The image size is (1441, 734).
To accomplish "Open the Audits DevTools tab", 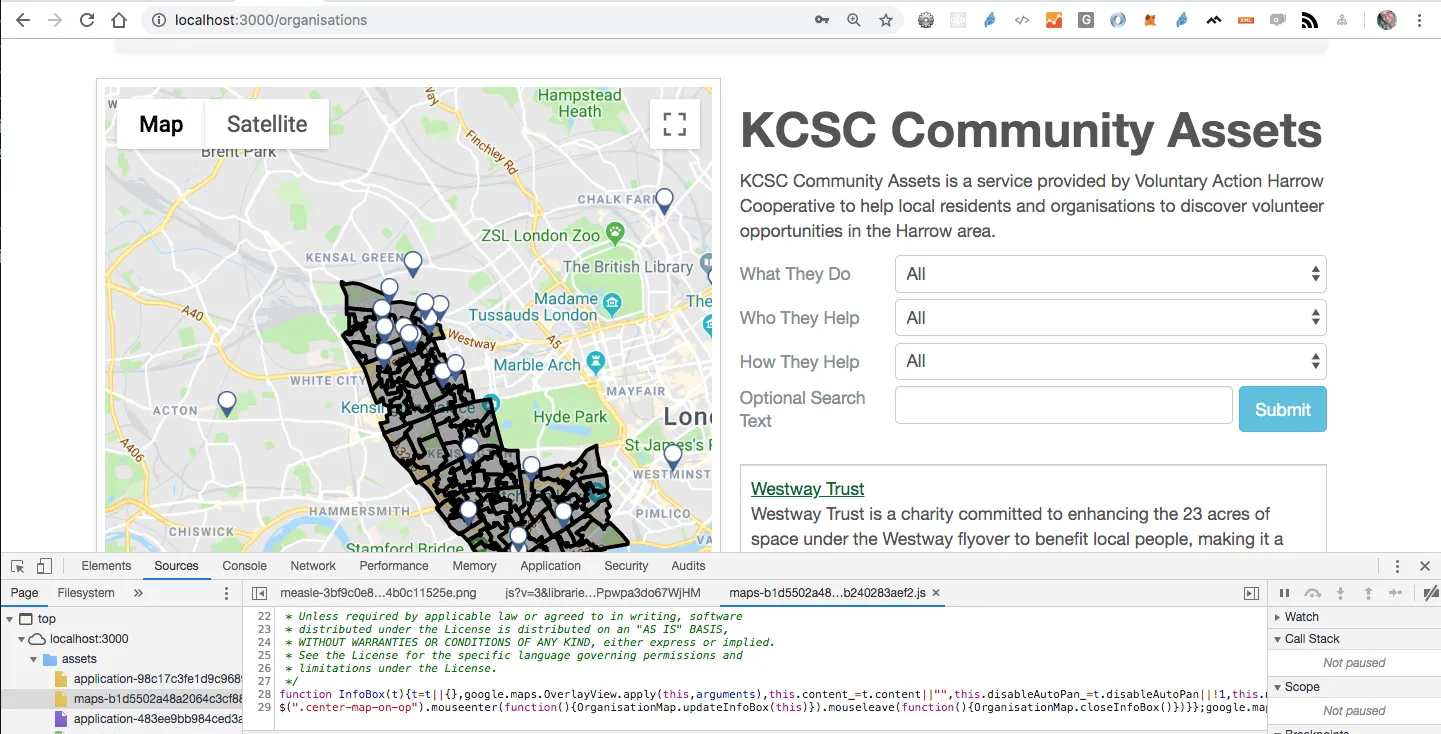I will coord(688,566).
